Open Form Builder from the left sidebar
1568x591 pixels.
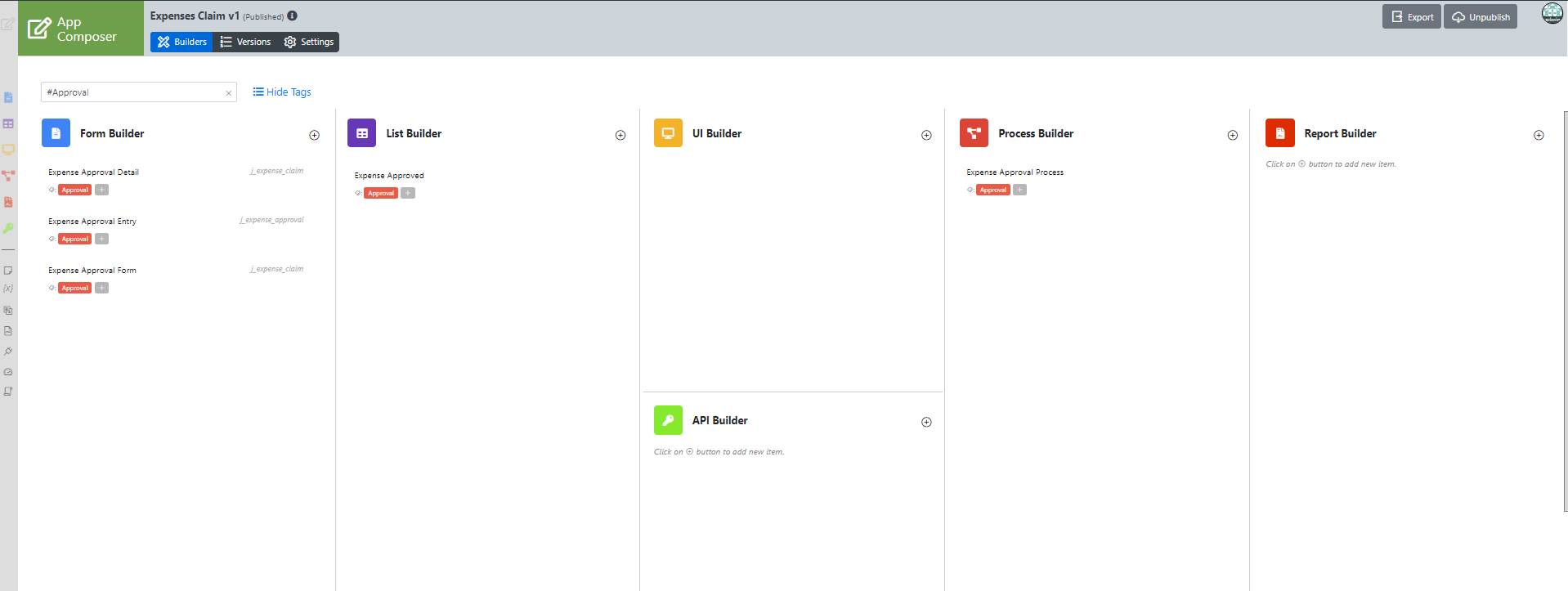(8, 97)
